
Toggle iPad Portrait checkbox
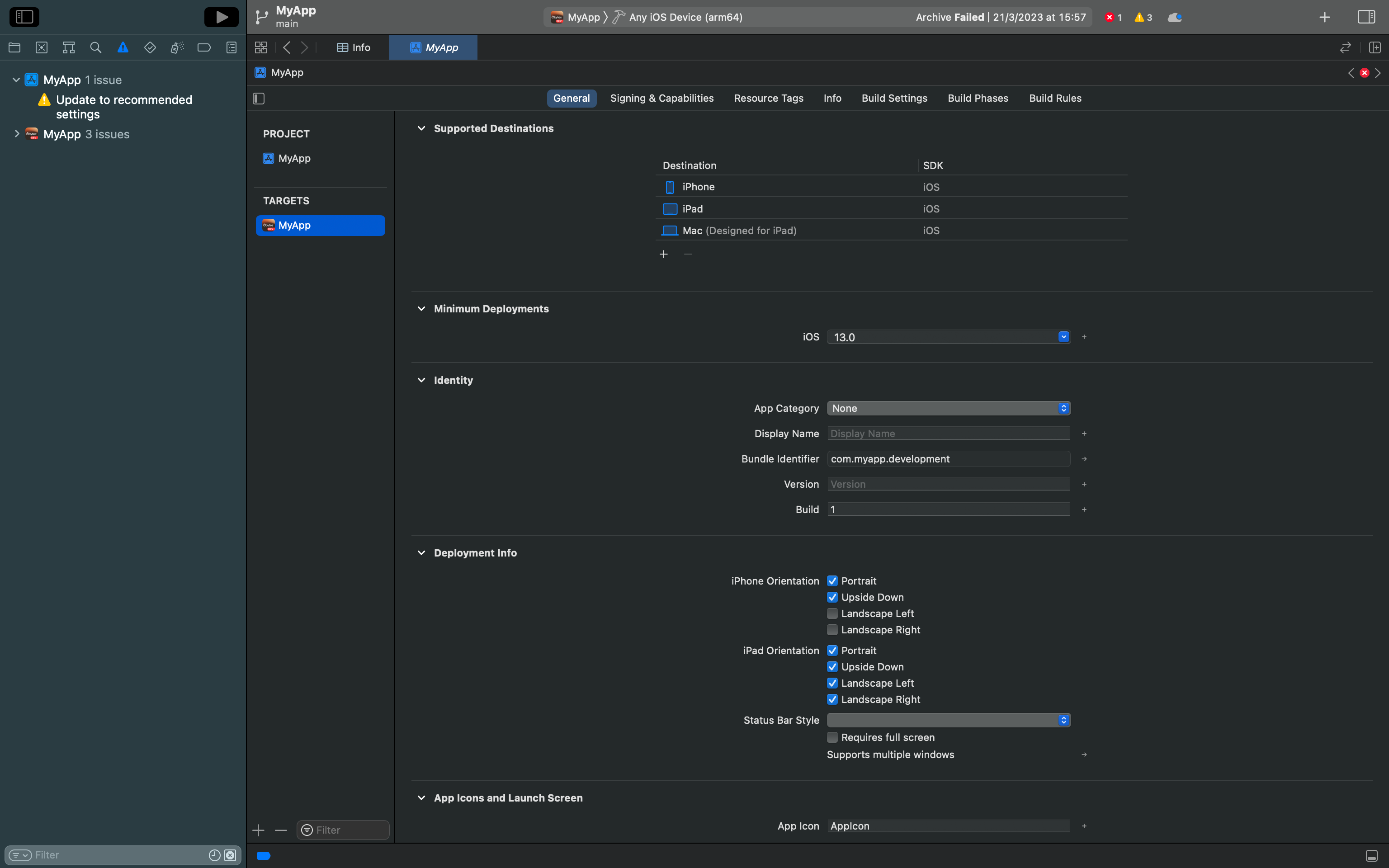pos(832,651)
